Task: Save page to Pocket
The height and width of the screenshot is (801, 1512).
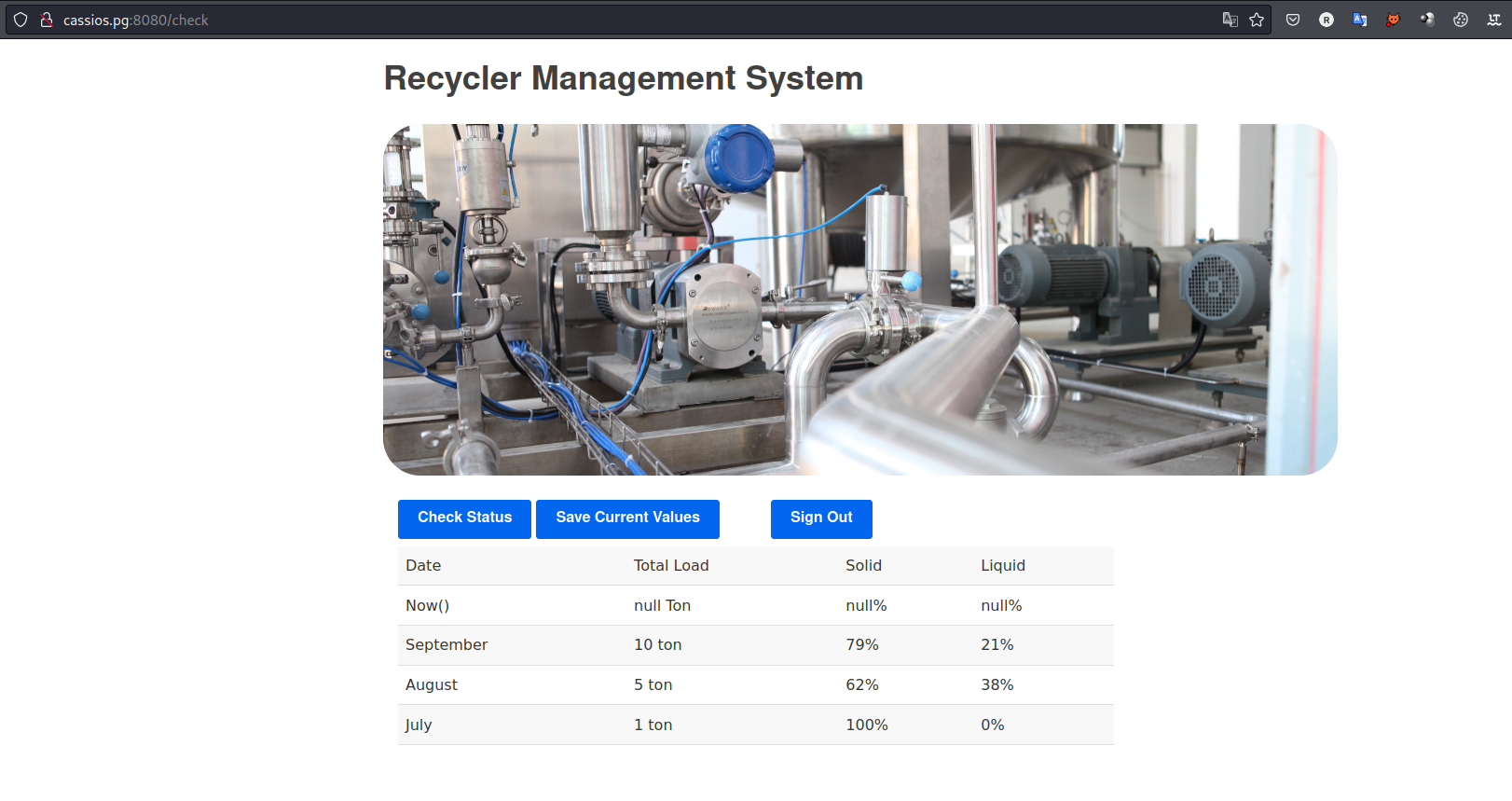Action: pyautogui.click(x=1293, y=20)
